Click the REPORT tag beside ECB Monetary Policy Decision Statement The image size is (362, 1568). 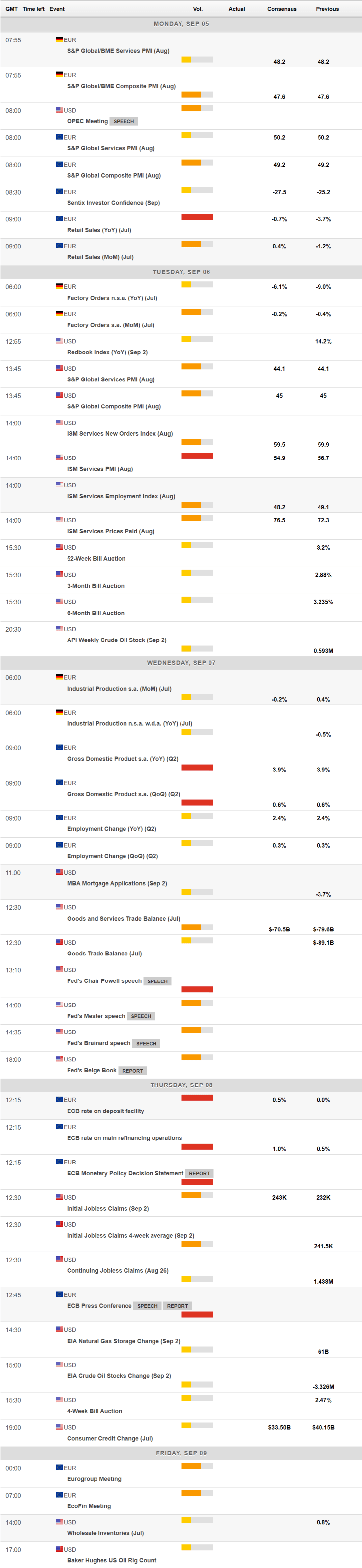[199, 1174]
